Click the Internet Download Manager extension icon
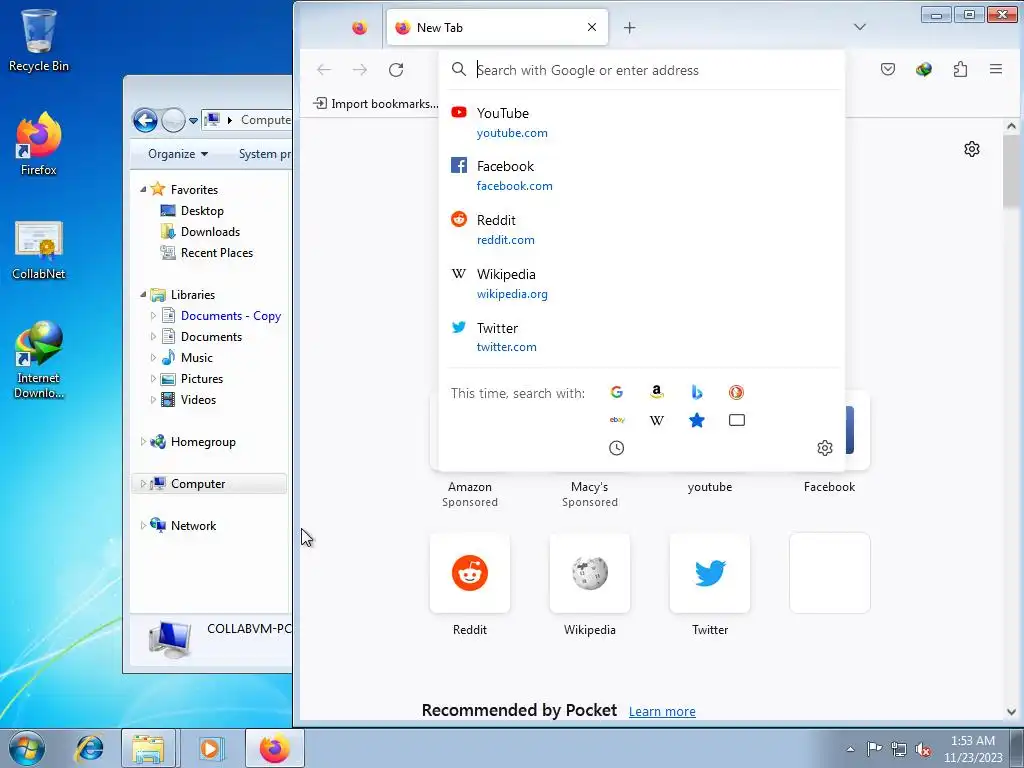 923,69
